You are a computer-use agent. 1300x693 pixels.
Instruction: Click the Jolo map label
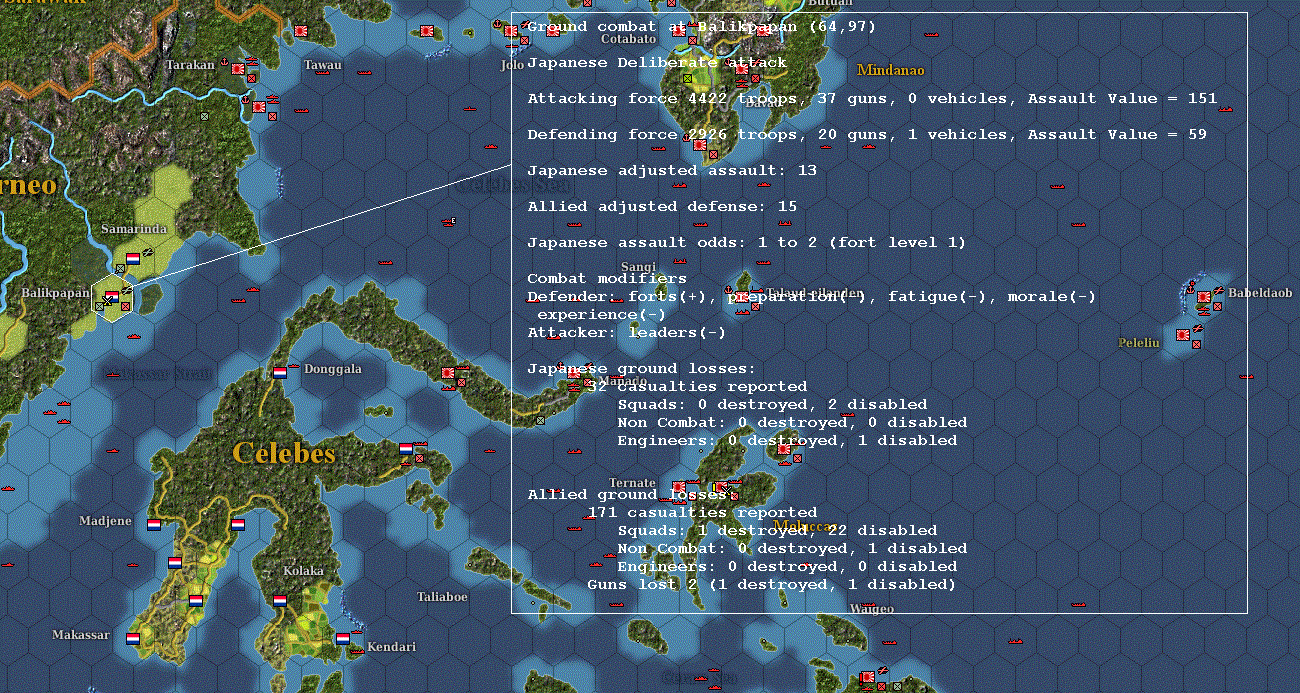pyautogui.click(x=512, y=65)
